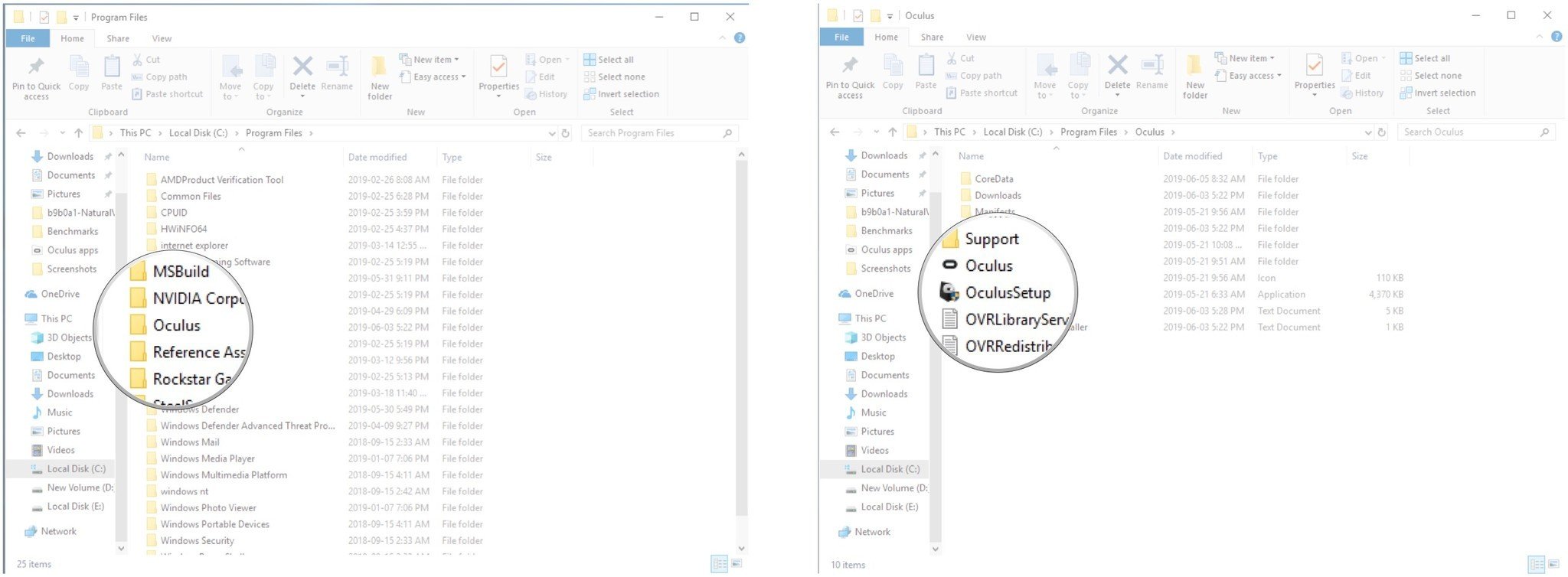Click Local Disk (C:) breadcrumb in Program Files window
Image resolution: width=1568 pixels, height=577 pixels.
[x=198, y=133]
